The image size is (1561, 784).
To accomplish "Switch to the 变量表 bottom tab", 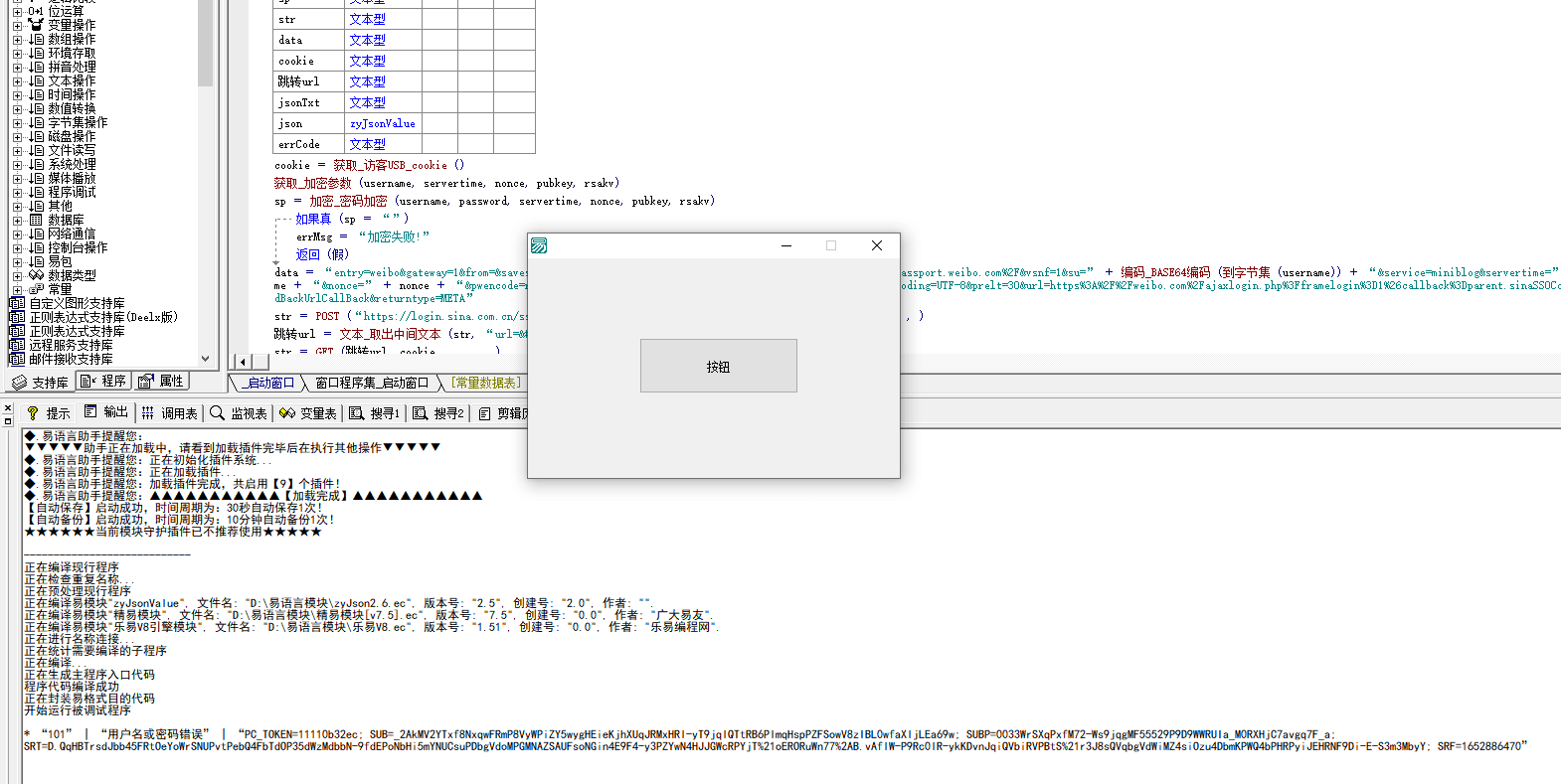I will coord(308,412).
